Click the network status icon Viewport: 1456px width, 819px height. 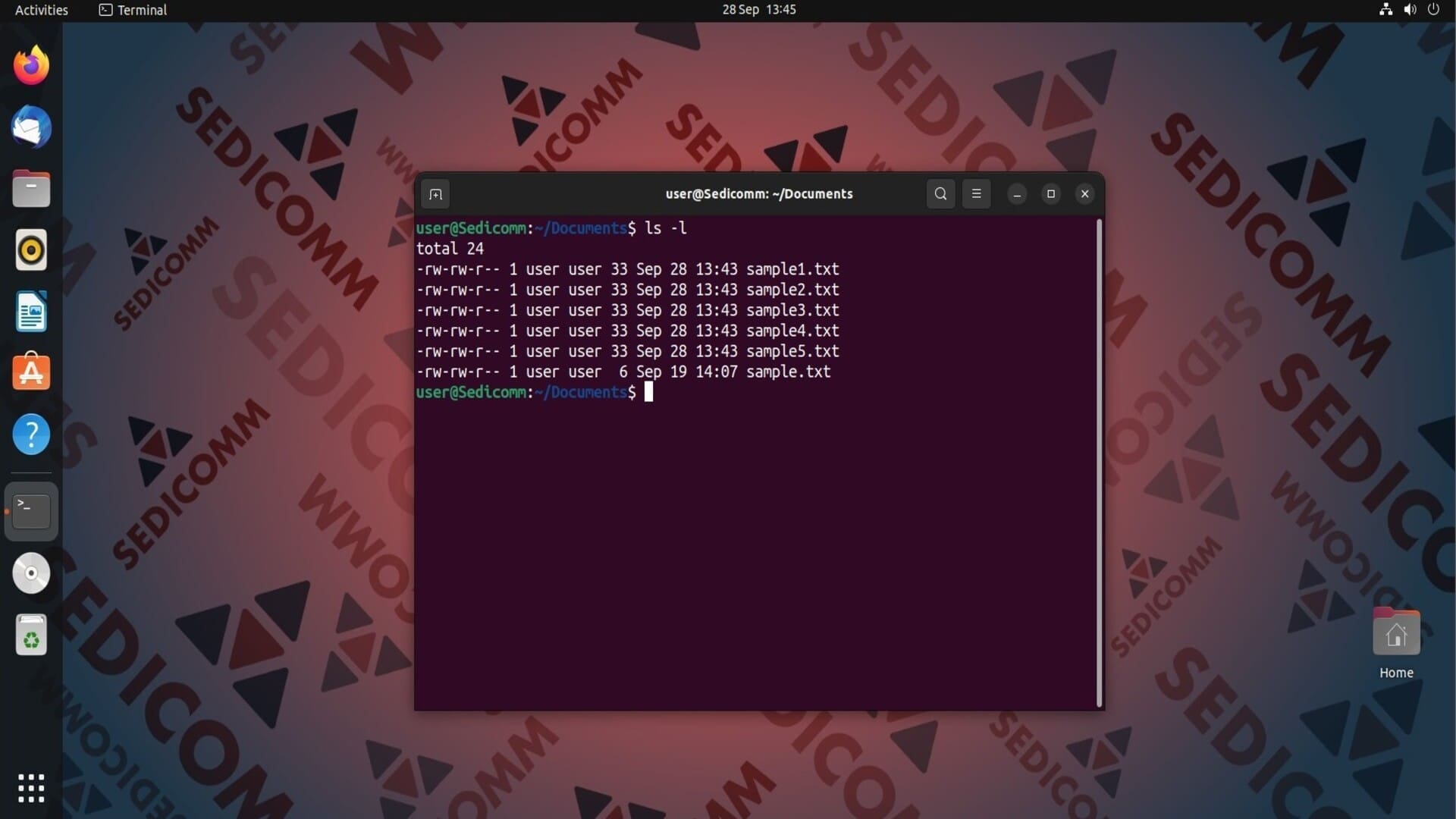point(1385,10)
